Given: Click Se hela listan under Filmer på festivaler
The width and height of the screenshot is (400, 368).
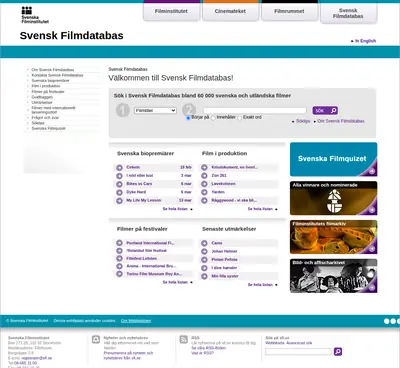Looking at the screenshot, I should (175, 282).
